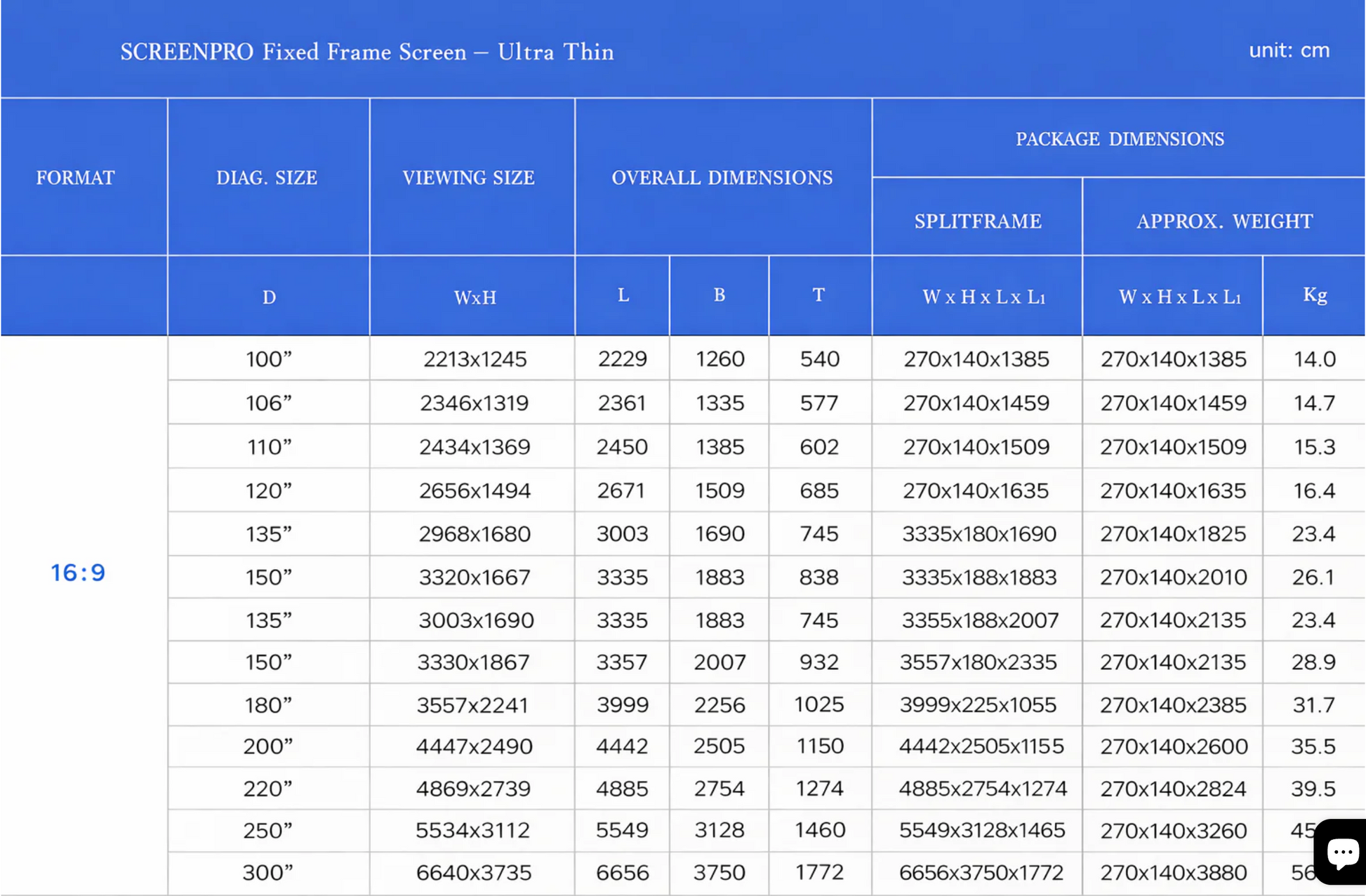Viewport: 1366px width, 896px height.
Task: Click the unit: cm label
Action: [1289, 51]
